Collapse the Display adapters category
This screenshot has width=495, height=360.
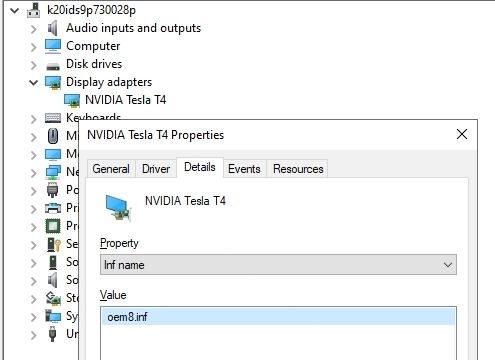[x=33, y=82]
